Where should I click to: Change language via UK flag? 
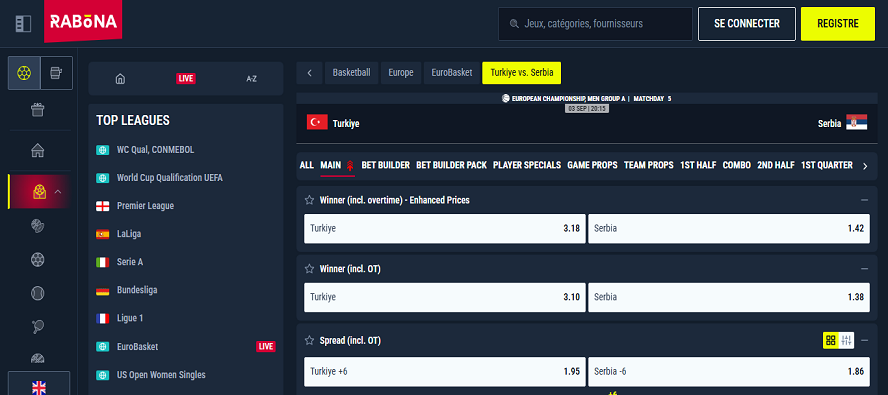tap(39, 388)
